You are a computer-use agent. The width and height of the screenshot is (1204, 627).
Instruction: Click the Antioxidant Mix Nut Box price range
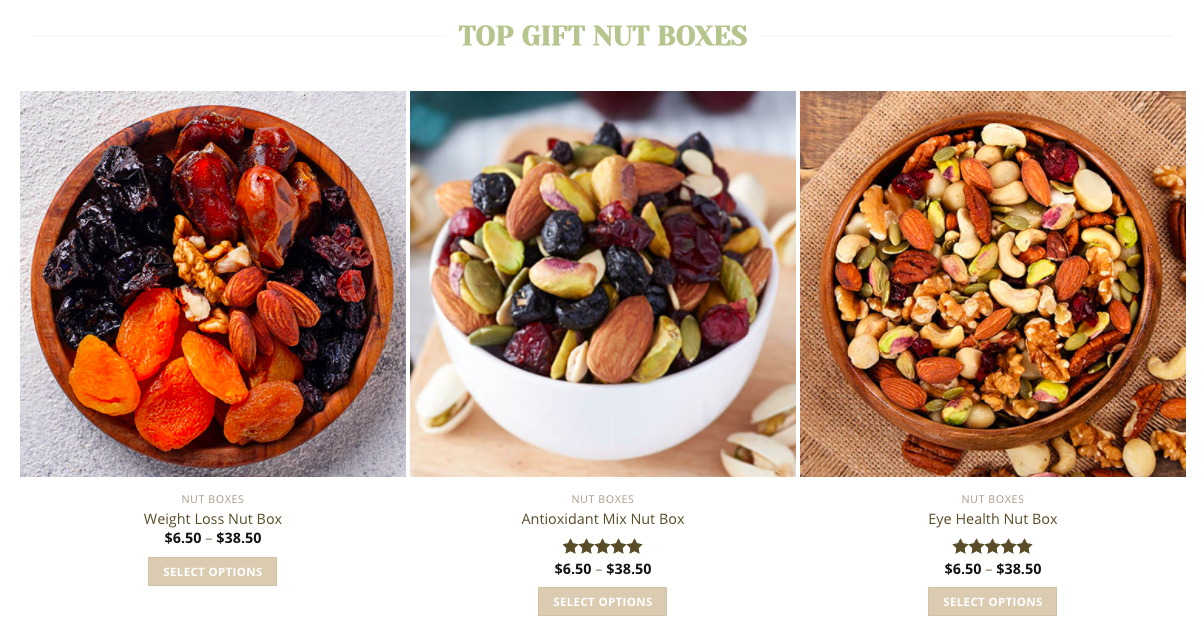[603, 569]
